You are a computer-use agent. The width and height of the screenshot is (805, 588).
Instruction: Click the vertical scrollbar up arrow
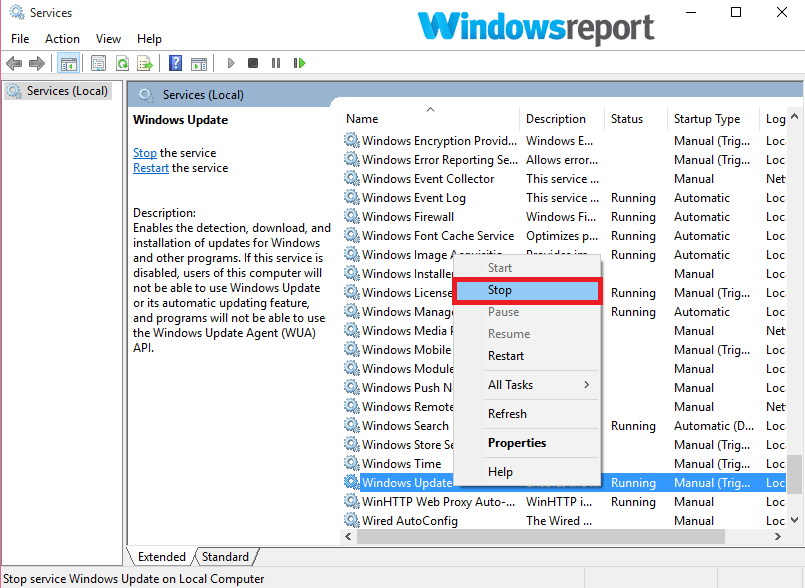pos(794,117)
